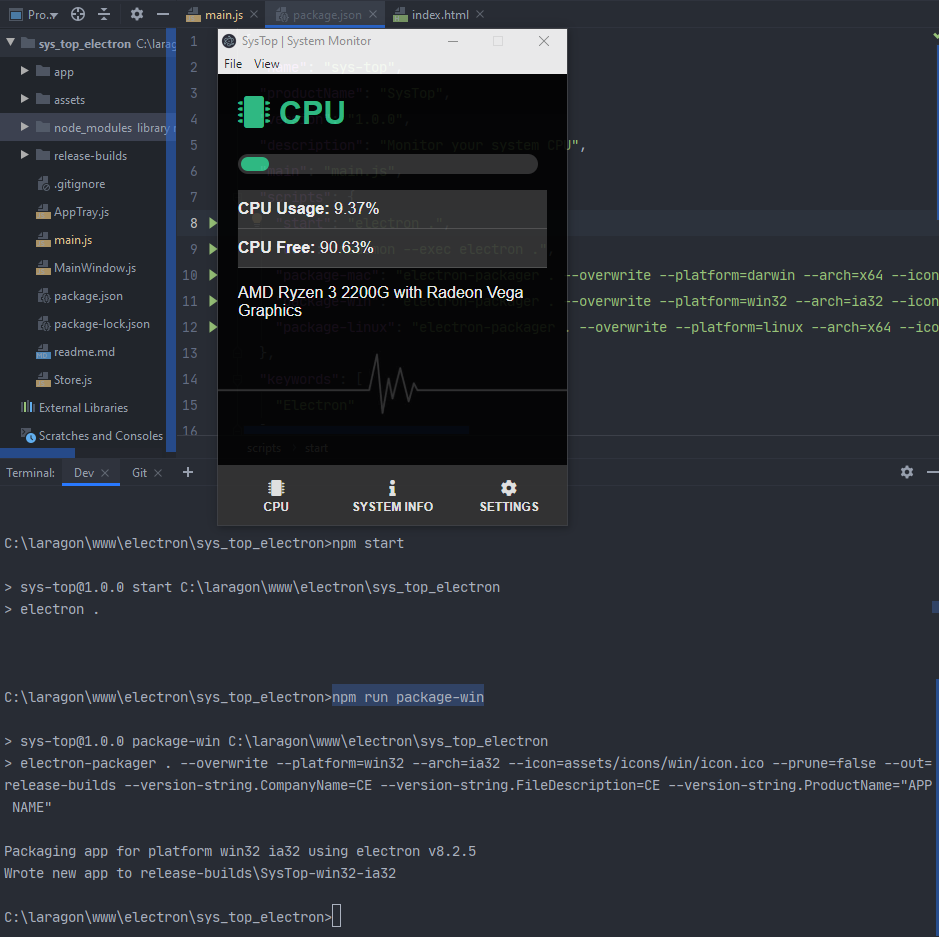Open the SYSTEM INFO tab in SysTop
The height and width of the screenshot is (937, 939).
[392, 496]
